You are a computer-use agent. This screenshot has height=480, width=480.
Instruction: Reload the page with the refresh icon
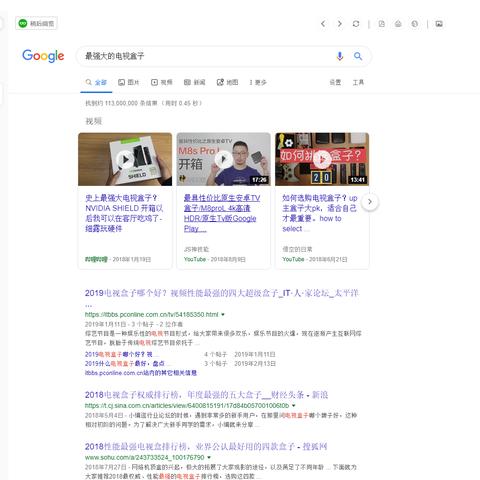pos(356,24)
